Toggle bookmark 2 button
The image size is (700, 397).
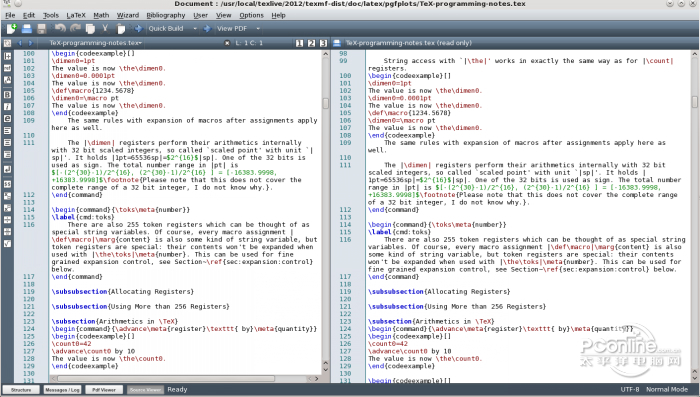point(311,43)
